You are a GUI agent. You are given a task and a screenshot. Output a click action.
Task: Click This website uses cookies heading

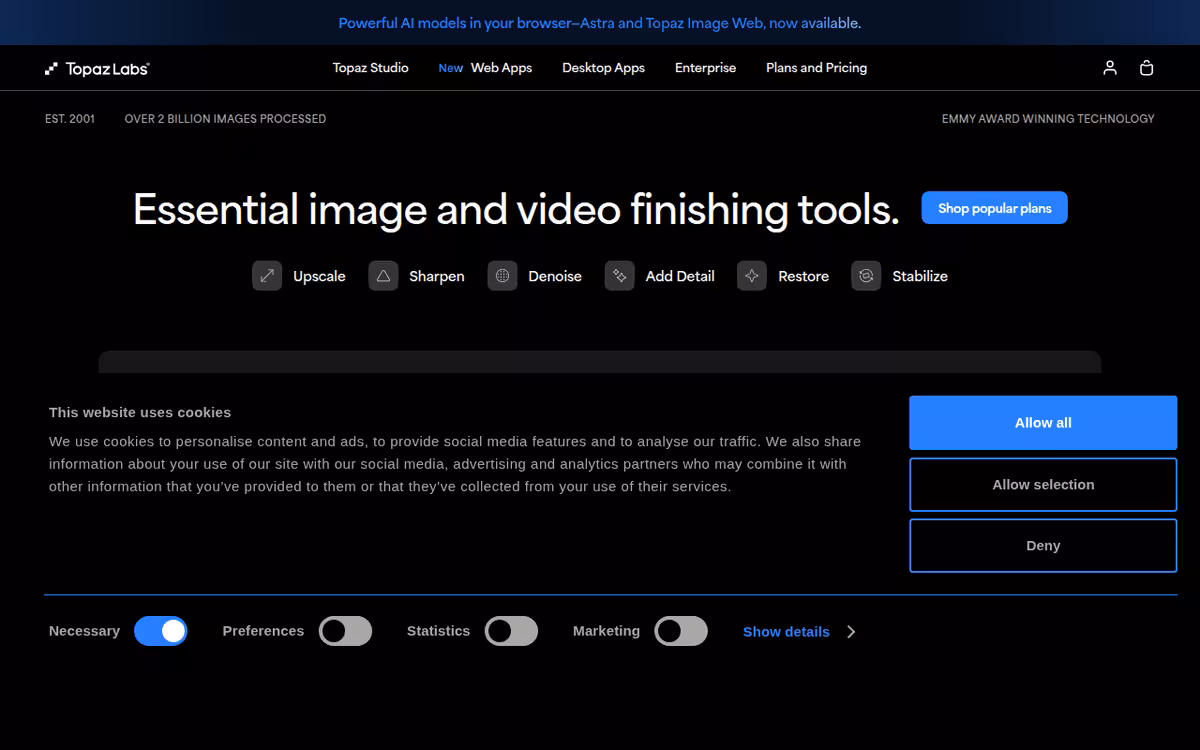(x=140, y=412)
